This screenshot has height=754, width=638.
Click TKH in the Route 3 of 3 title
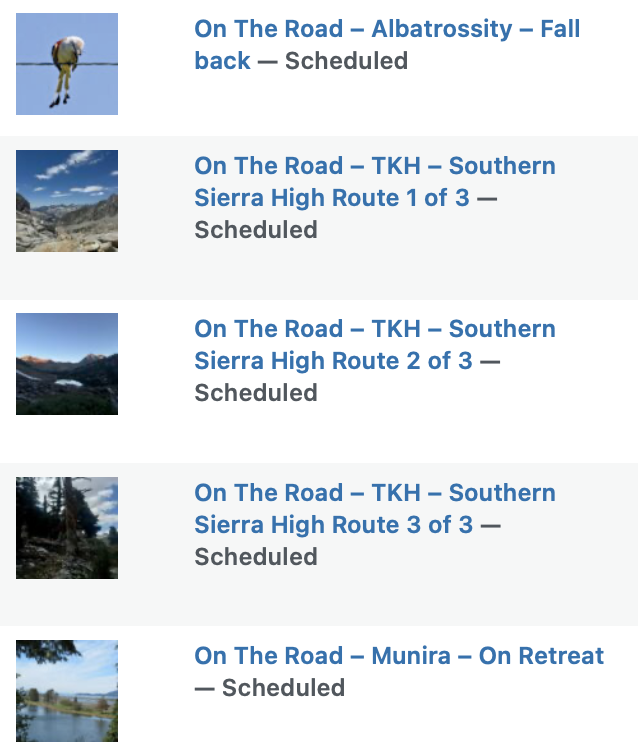coord(396,493)
